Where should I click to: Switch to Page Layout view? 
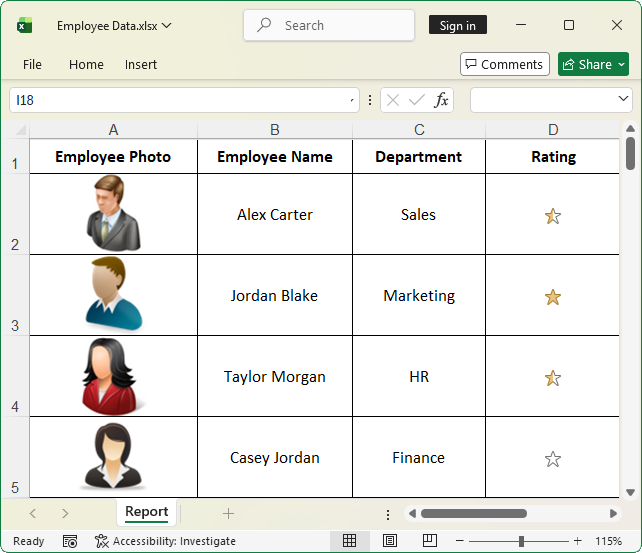point(390,541)
